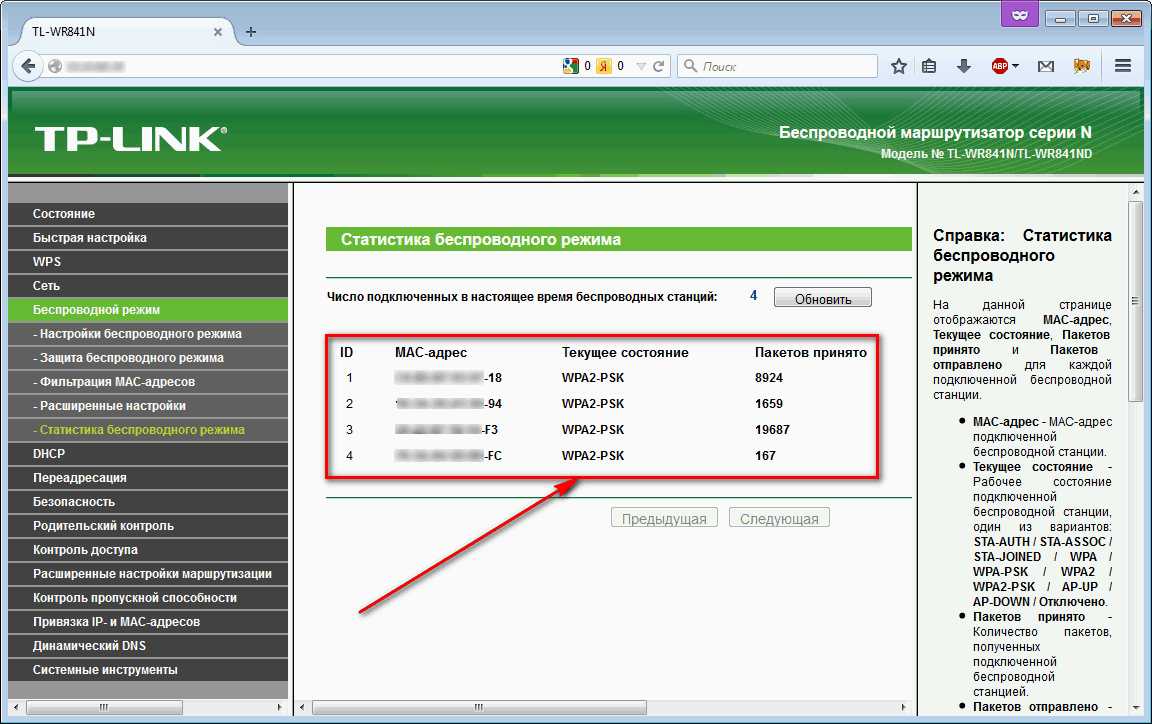
Task: Expand the DHCP menu section
Action: tap(49, 454)
